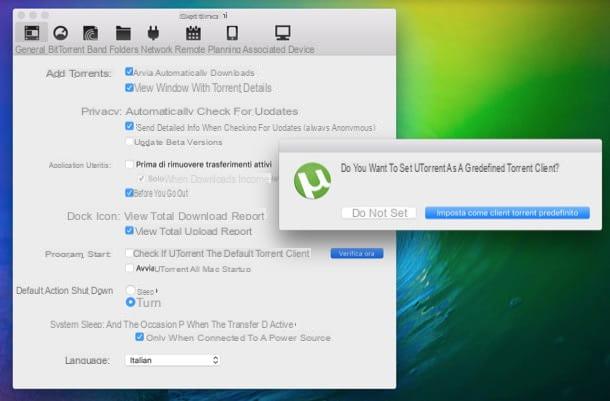
Task: Open the Remote calendar-style icon
Action: (193, 33)
